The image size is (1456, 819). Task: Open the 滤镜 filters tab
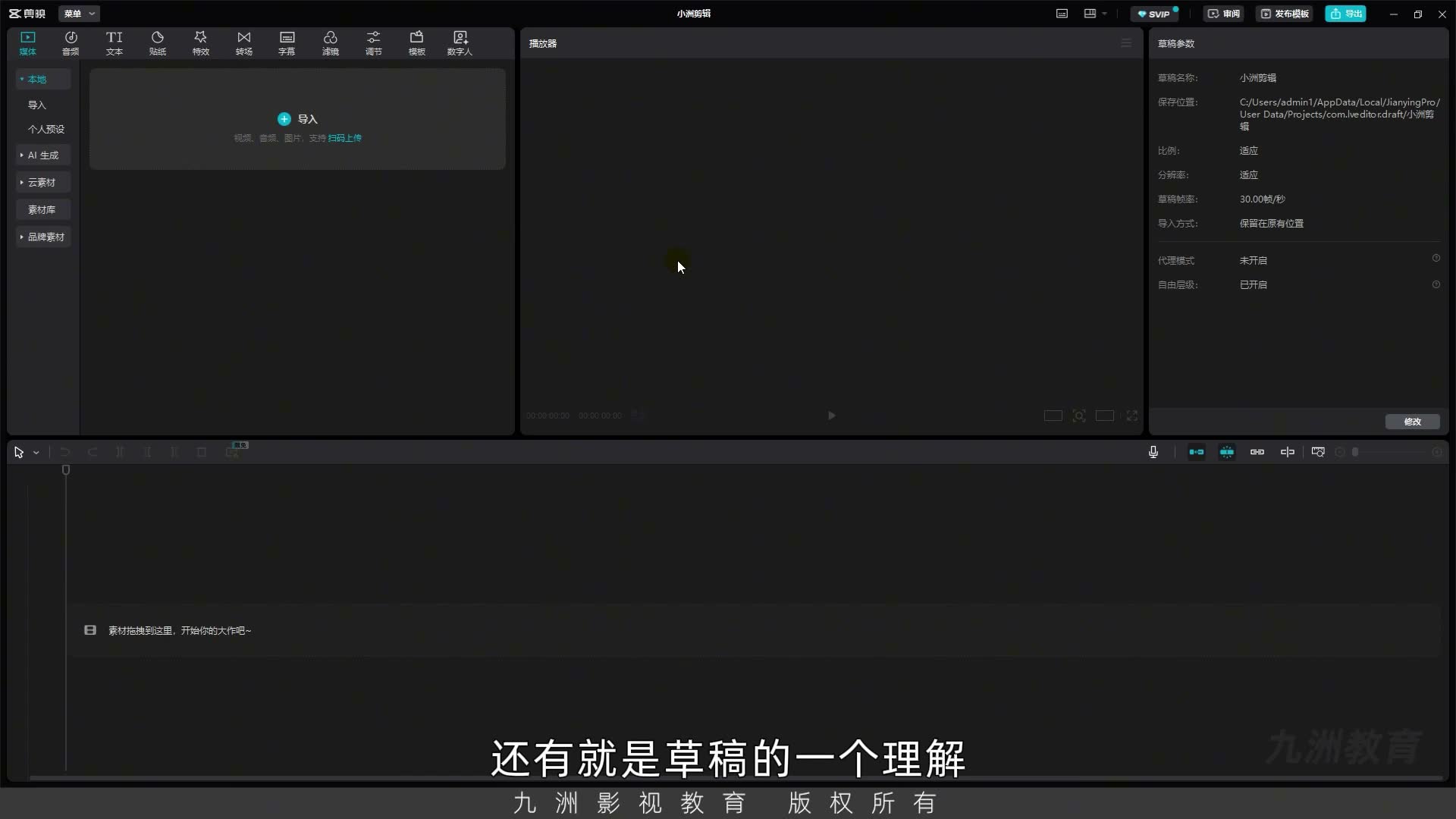click(330, 43)
